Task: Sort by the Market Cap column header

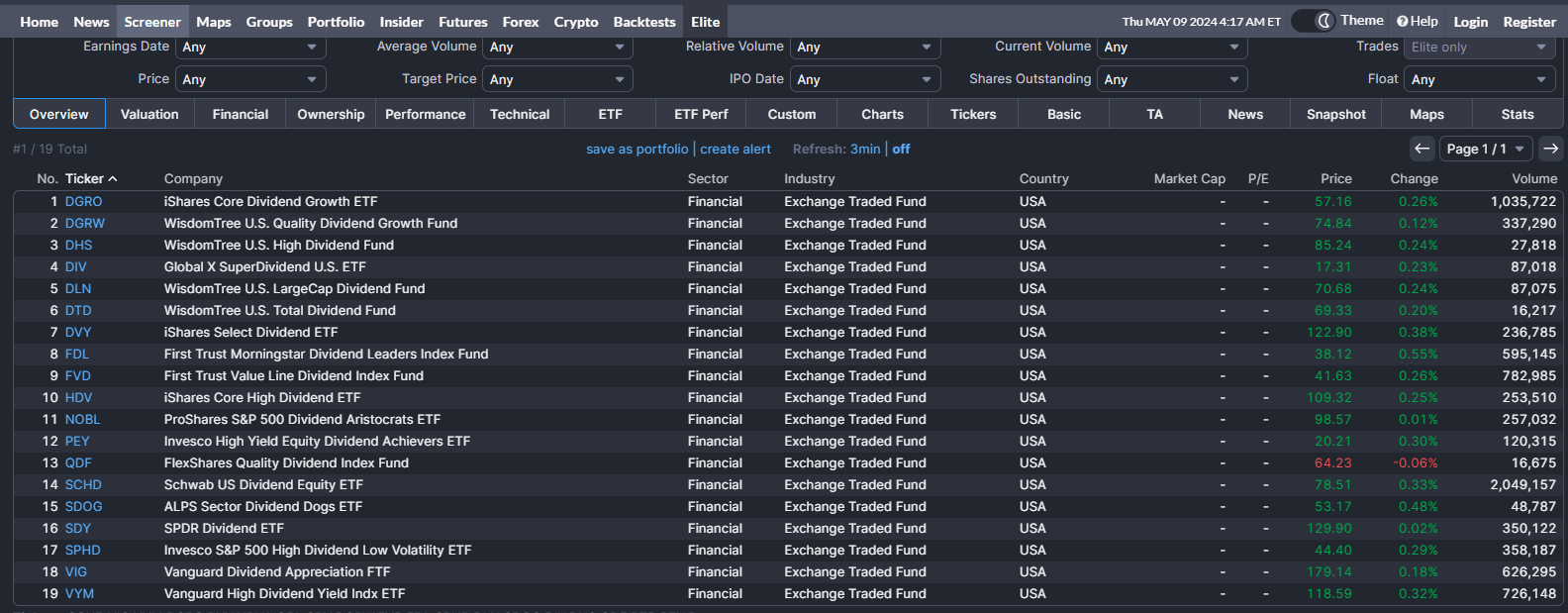Action: point(1190,179)
